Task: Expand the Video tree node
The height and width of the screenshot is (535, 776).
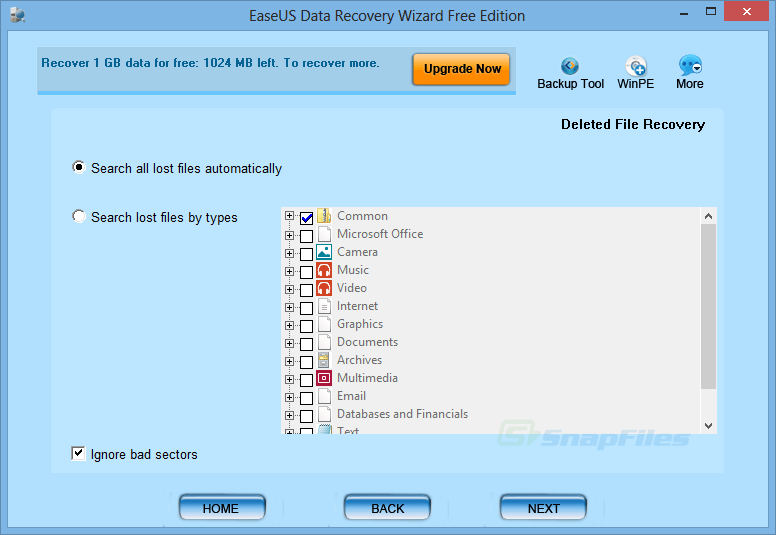Action: [x=290, y=290]
